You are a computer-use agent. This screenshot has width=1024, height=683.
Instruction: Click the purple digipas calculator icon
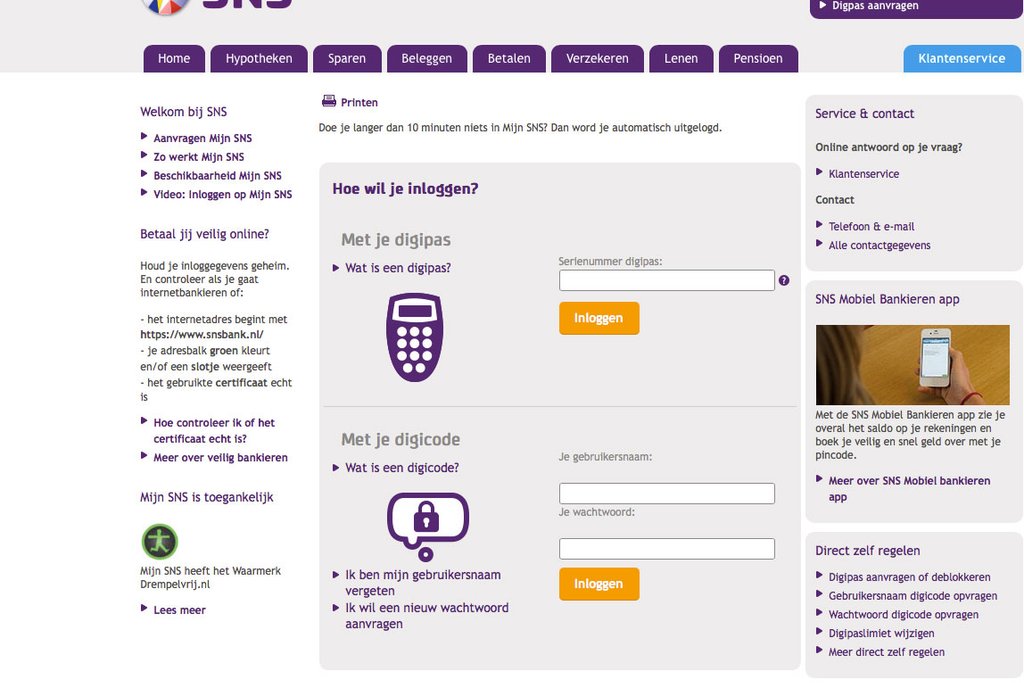coord(415,337)
